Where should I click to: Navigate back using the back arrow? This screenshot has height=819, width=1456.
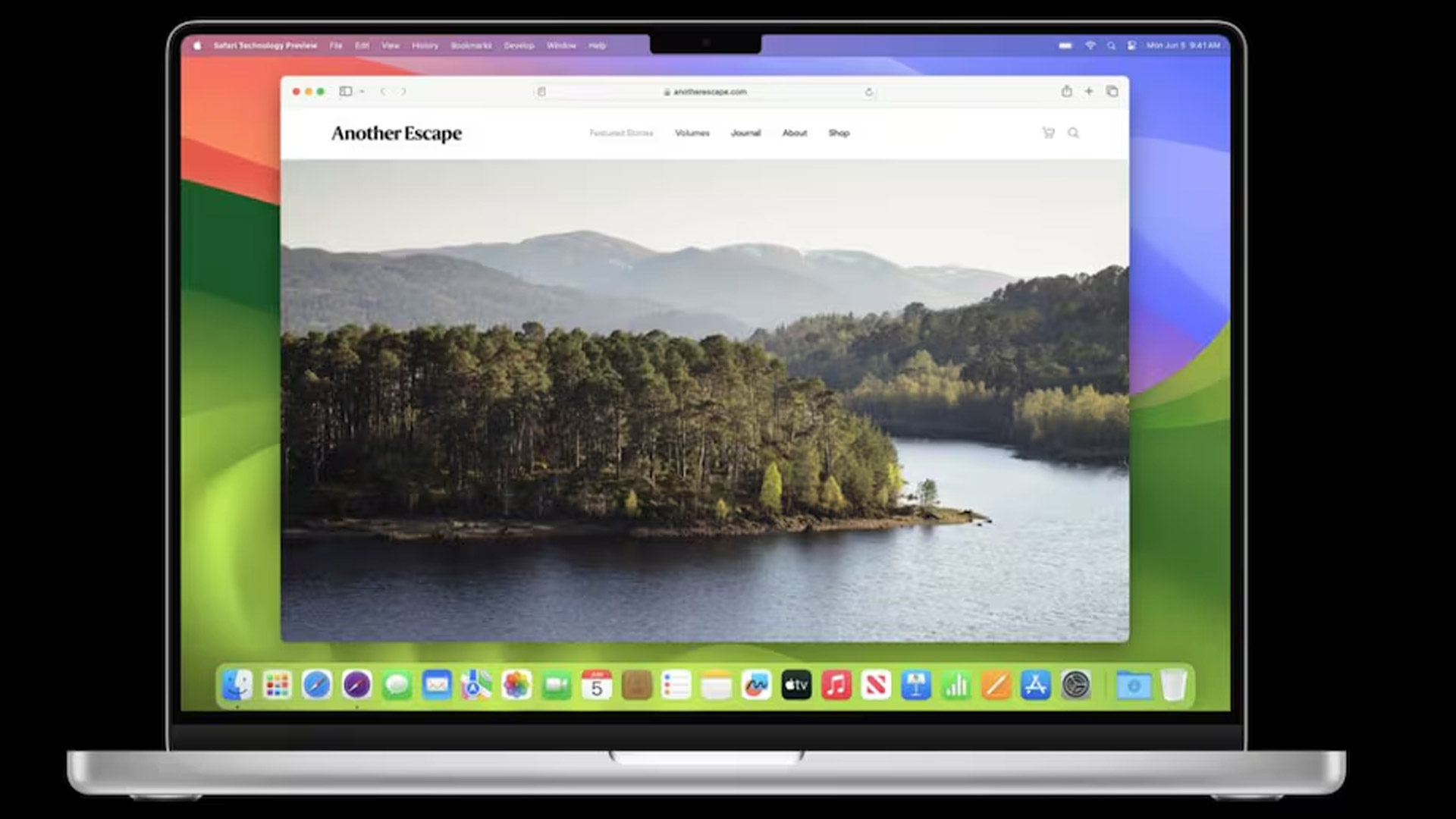(384, 91)
